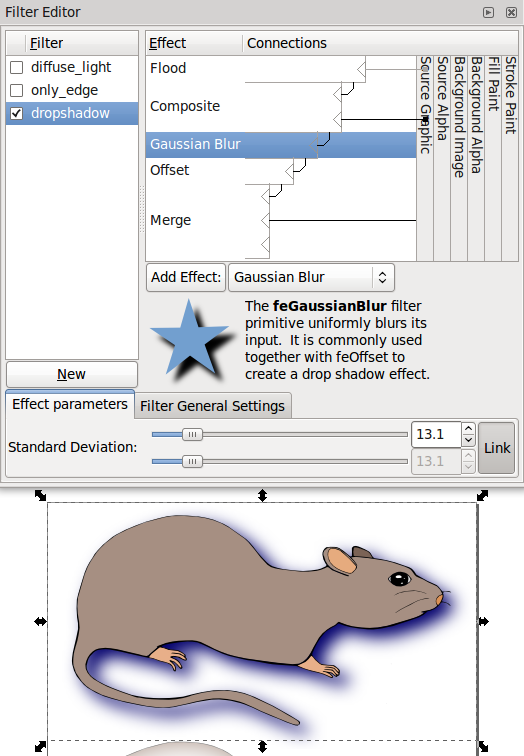Image resolution: width=524 pixels, height=756 pixels.
Task: Click the Background Alpha connection column
Action: point(476,158)
